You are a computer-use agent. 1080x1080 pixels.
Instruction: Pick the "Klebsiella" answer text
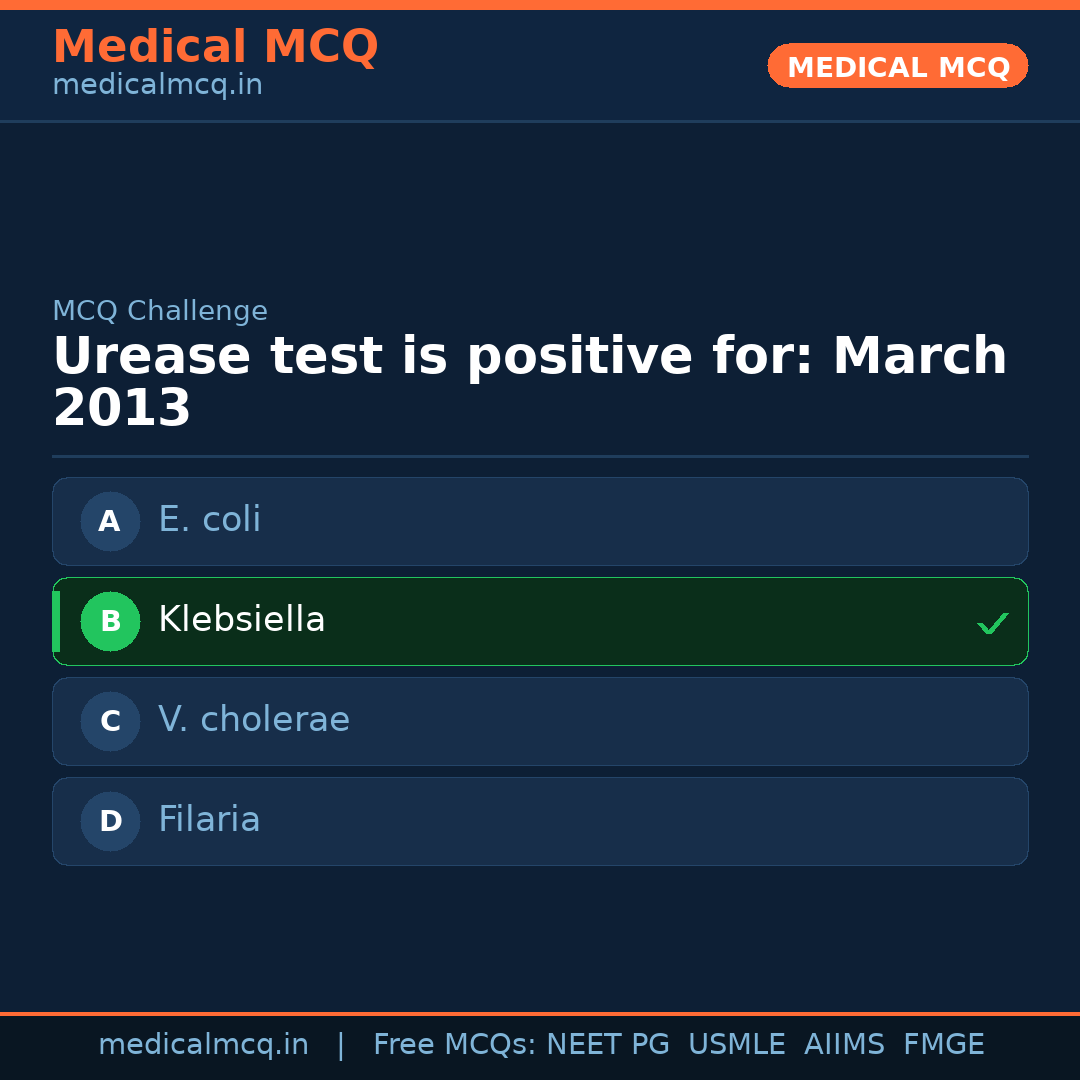point(241,620)
